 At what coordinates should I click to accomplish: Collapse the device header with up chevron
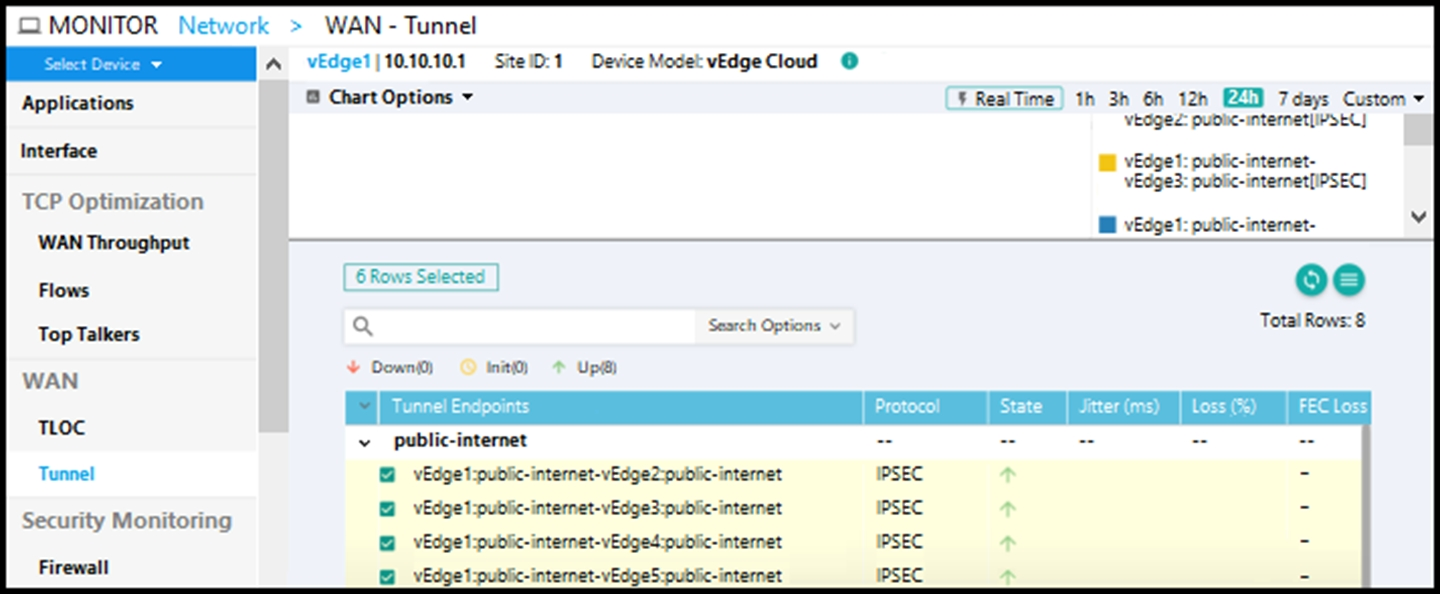(275, 65)
